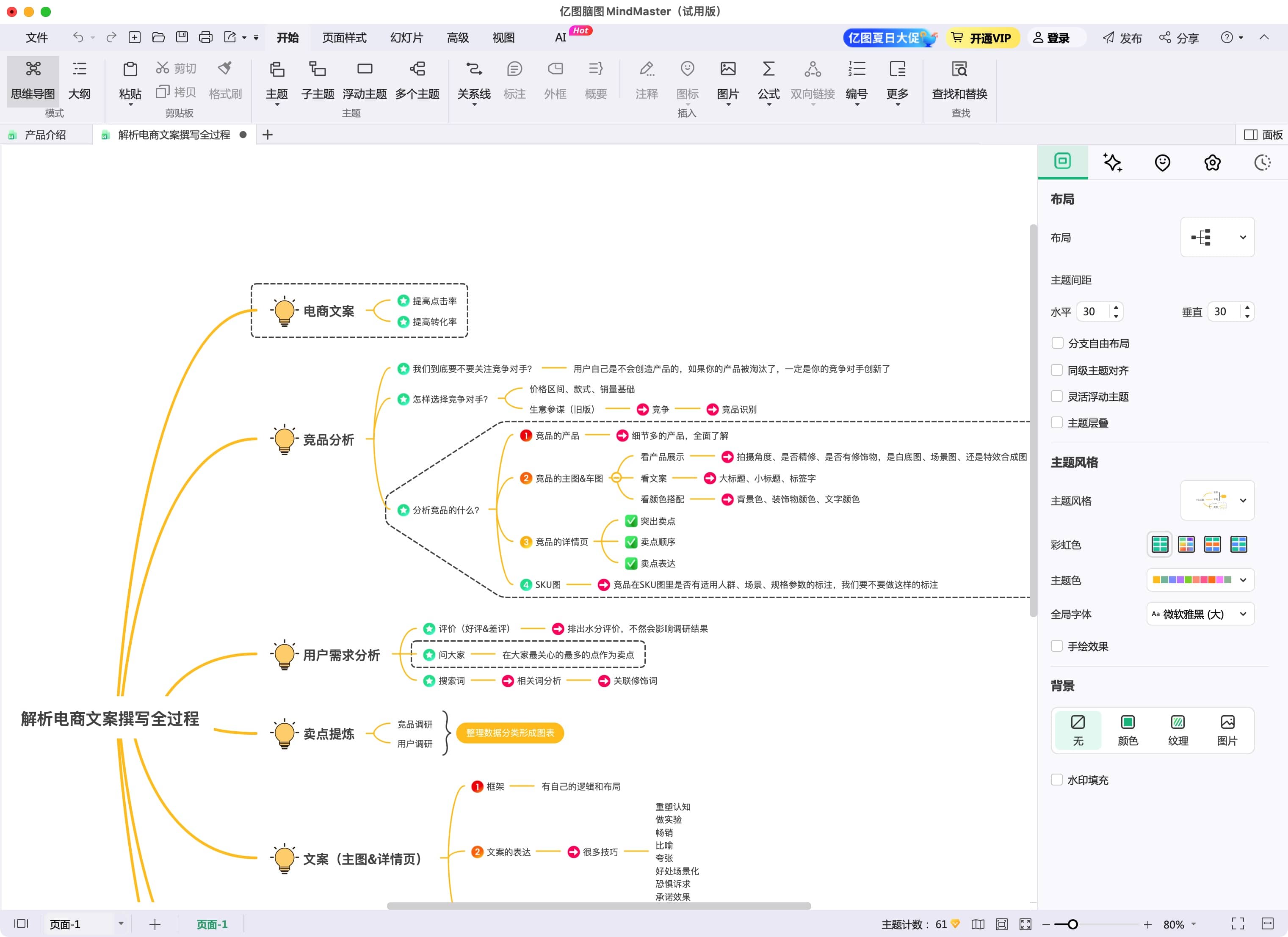The width and height of the screenshot is (1288, 937).
Task: Select the fourth rainbow color scheme
Action: click(x=1238, y=544)
